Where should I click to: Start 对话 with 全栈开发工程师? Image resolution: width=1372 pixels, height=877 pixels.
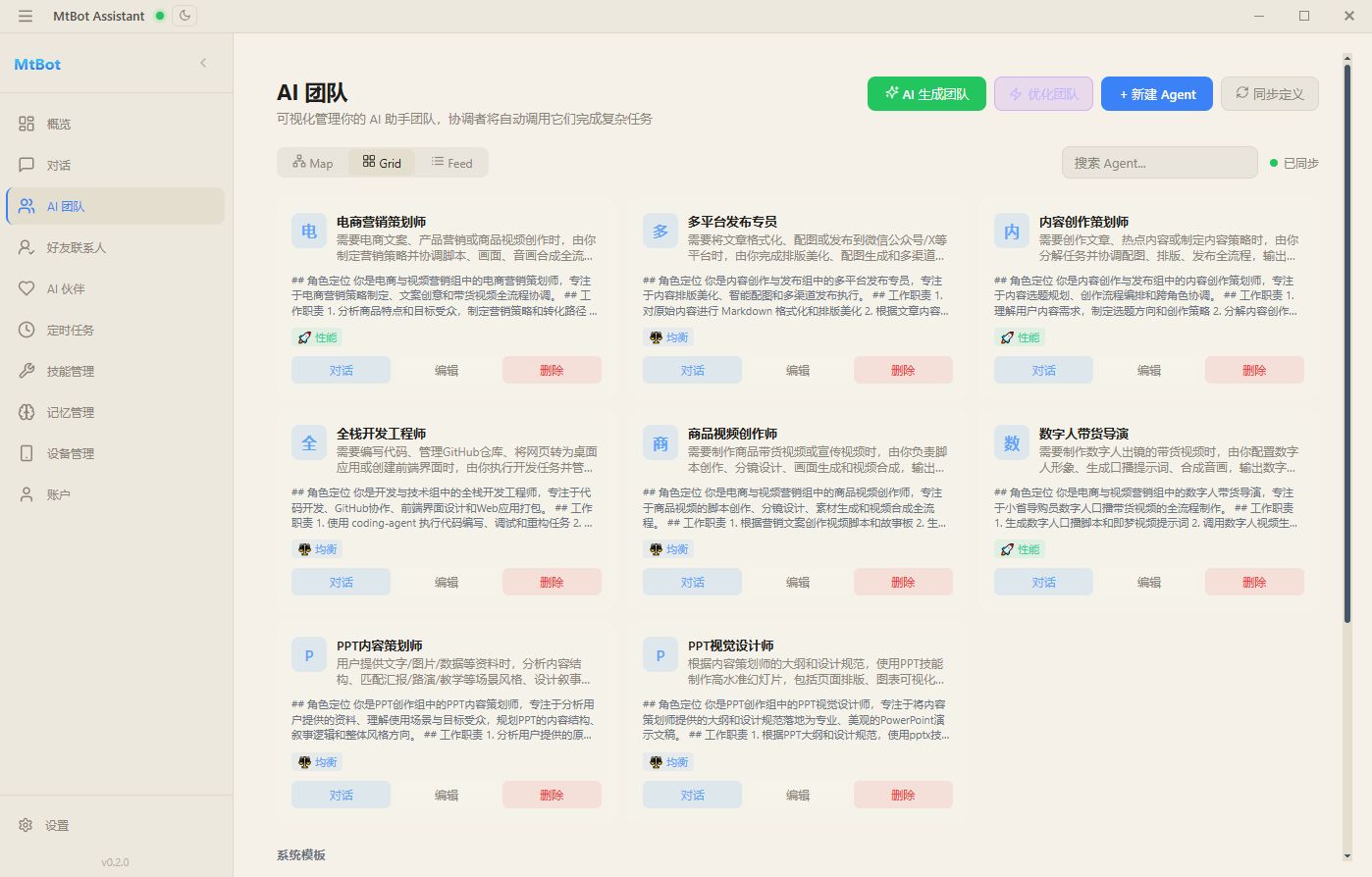(341, 582)
